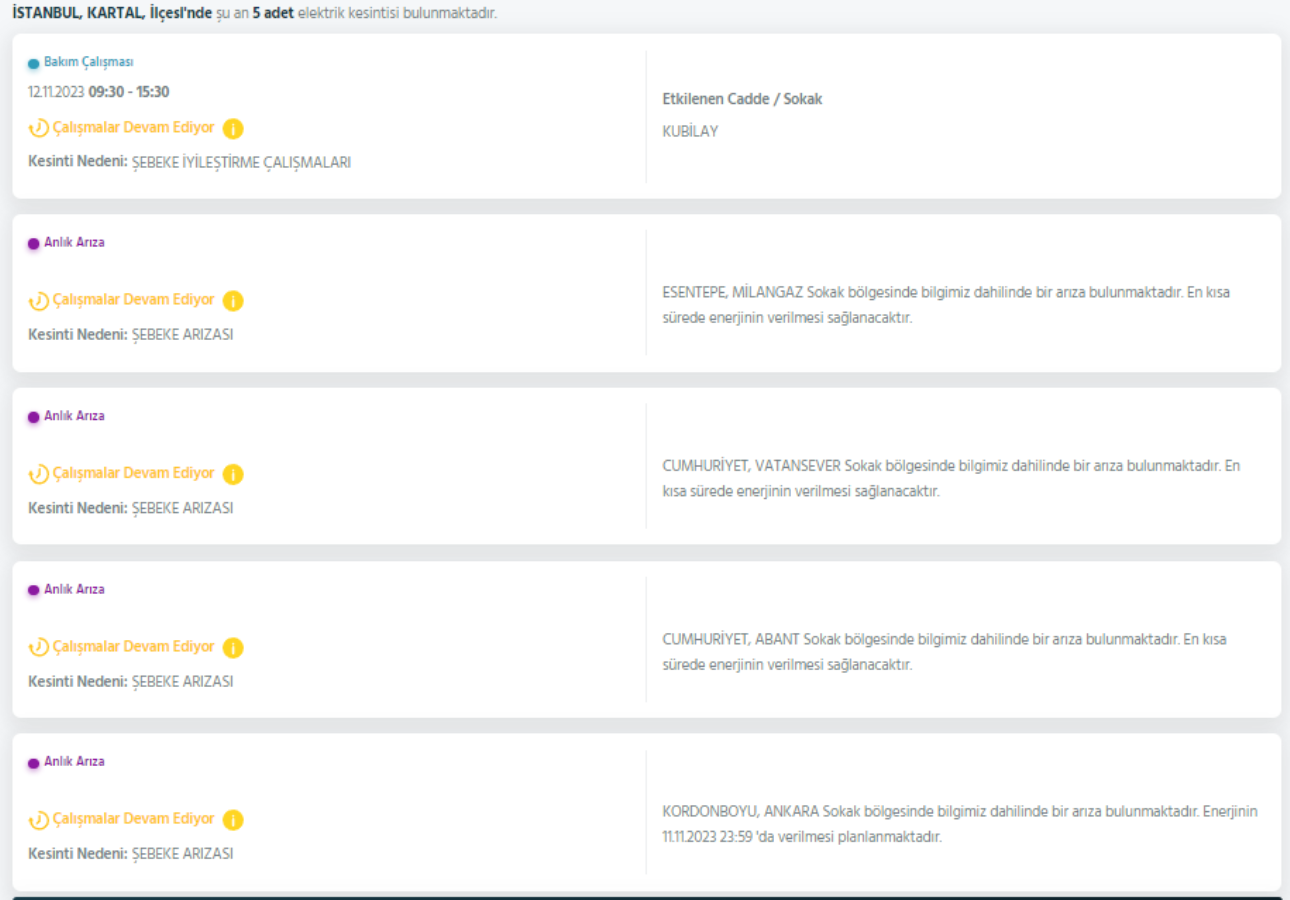Click the purple dot in the CUMHURİYET, ABANT card
This screenshot has height=900, width=1290.
coord(34,590)
